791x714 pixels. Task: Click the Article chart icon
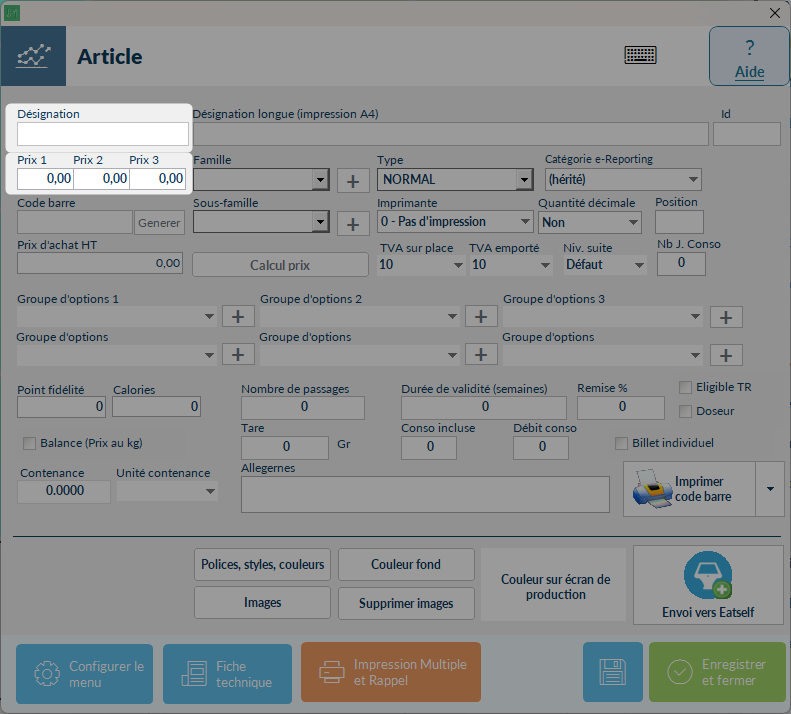coord(33,56)
